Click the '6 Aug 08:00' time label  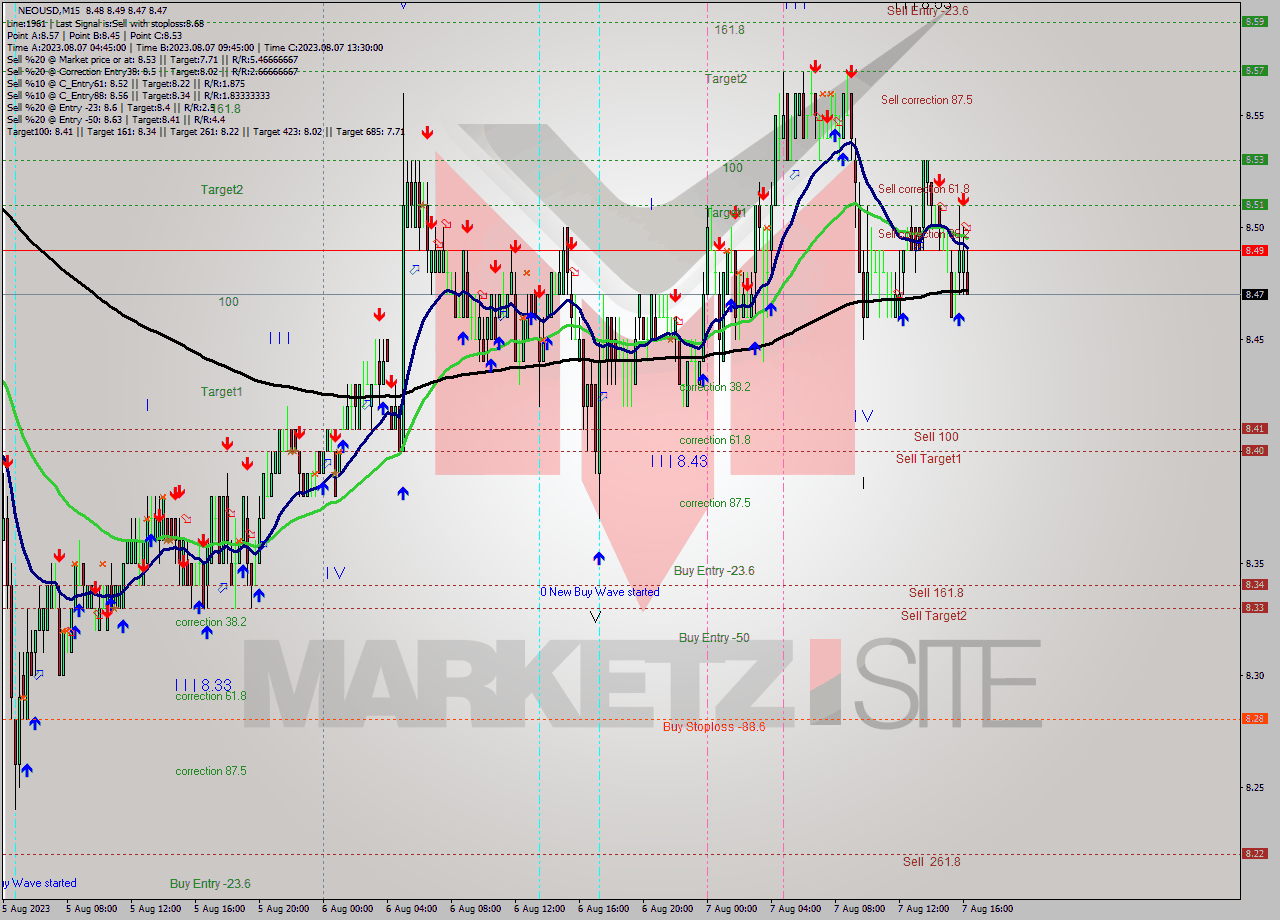tap(476, 909)
